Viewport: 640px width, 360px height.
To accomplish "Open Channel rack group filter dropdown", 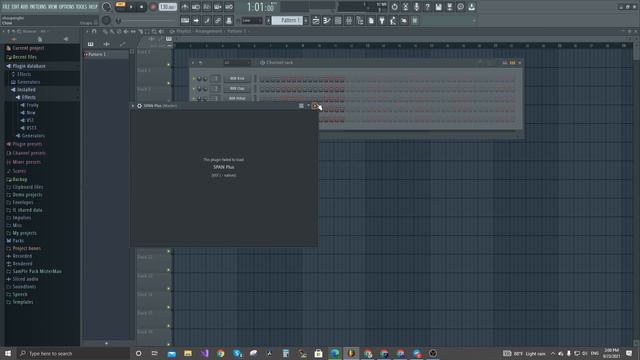I will (x=236, y=63).
